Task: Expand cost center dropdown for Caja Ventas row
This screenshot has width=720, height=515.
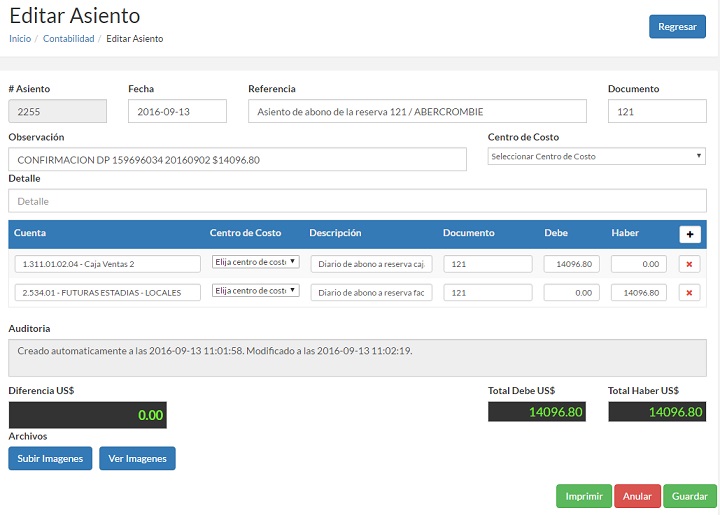Action: (x=255, y=262)
